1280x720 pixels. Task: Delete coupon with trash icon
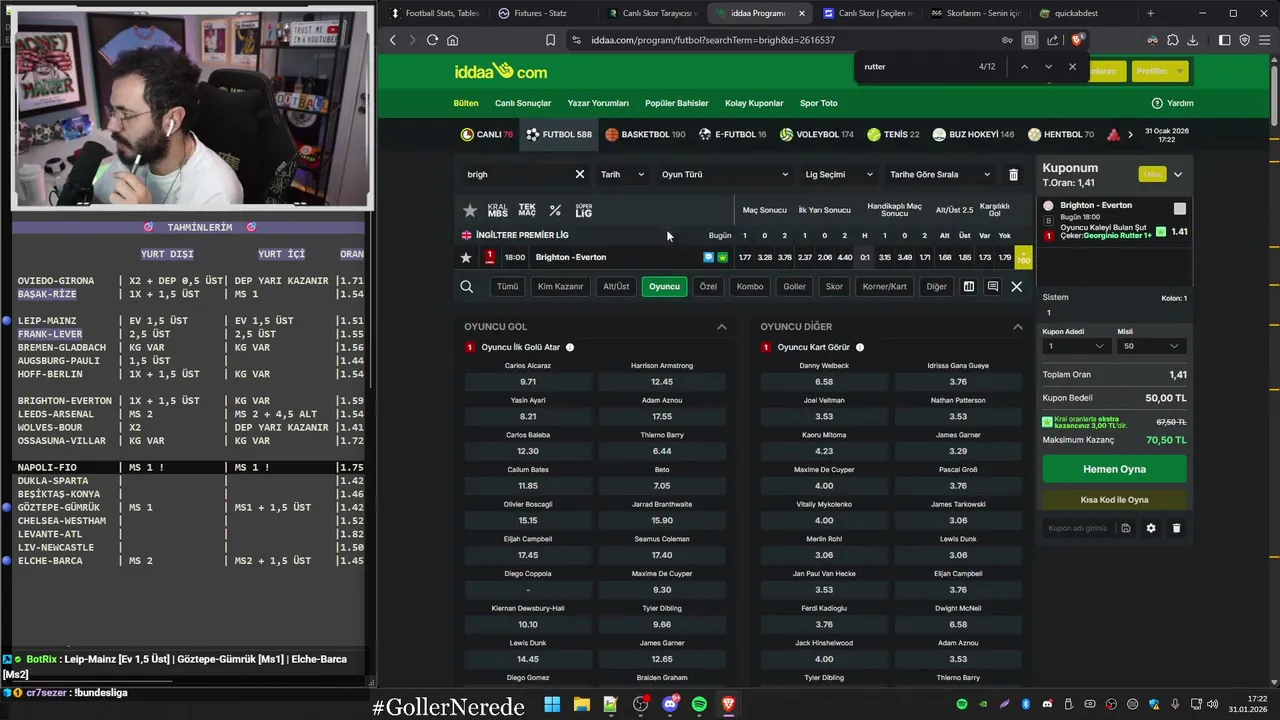point(1176,528)
